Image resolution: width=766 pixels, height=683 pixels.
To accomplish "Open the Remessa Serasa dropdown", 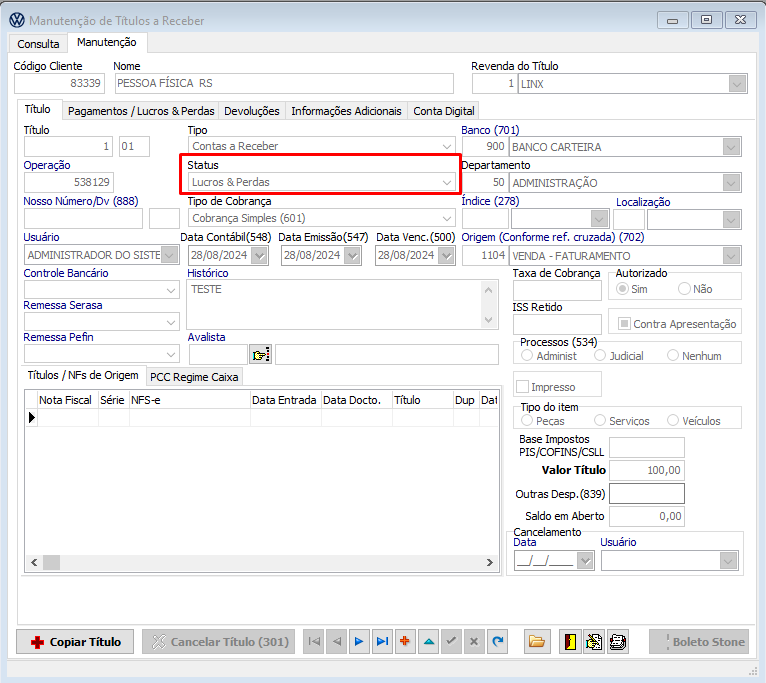I will tap(170, 322).
